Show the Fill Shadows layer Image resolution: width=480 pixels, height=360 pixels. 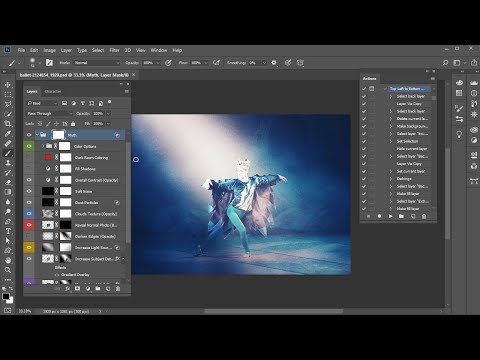(29, 169)
